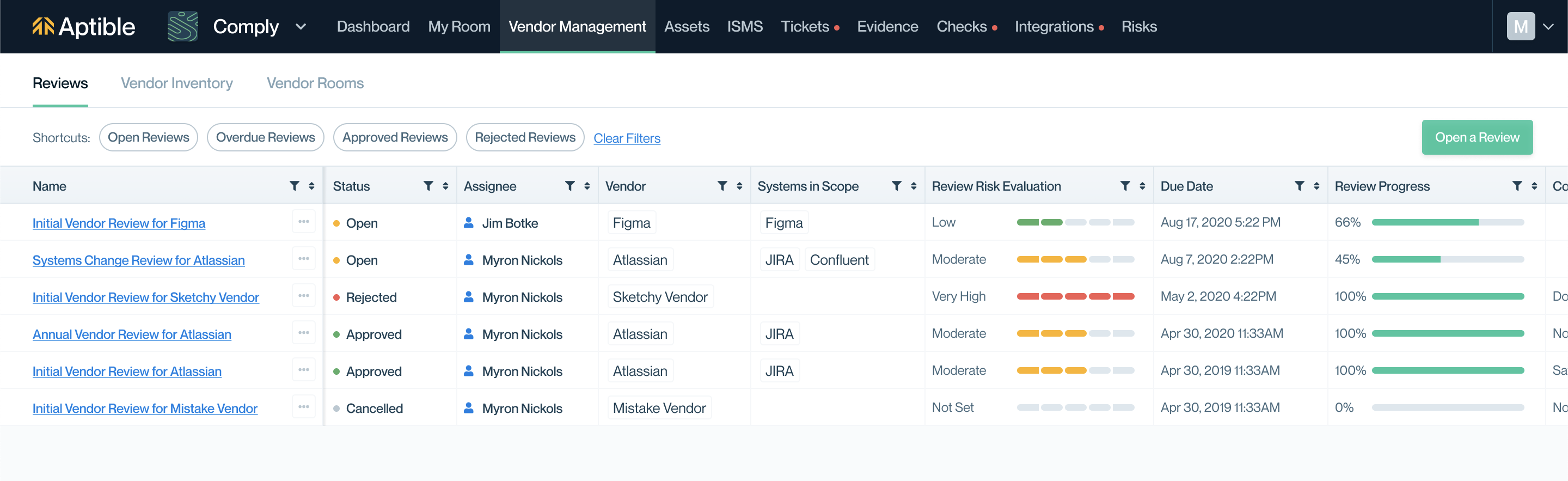Open Evidence in the navigation

(x=887, y=27)
